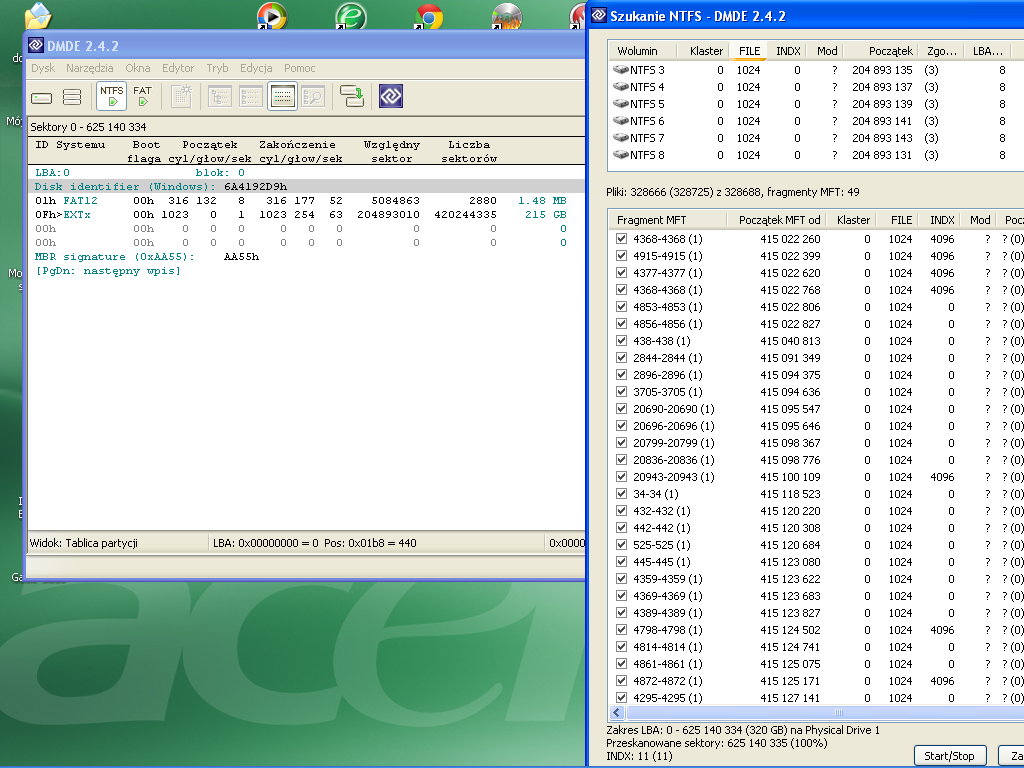Screen dimensions: 1024x768
Task: Open Google Chrome desktop shortcut
Action: click(x=428, y=16)
